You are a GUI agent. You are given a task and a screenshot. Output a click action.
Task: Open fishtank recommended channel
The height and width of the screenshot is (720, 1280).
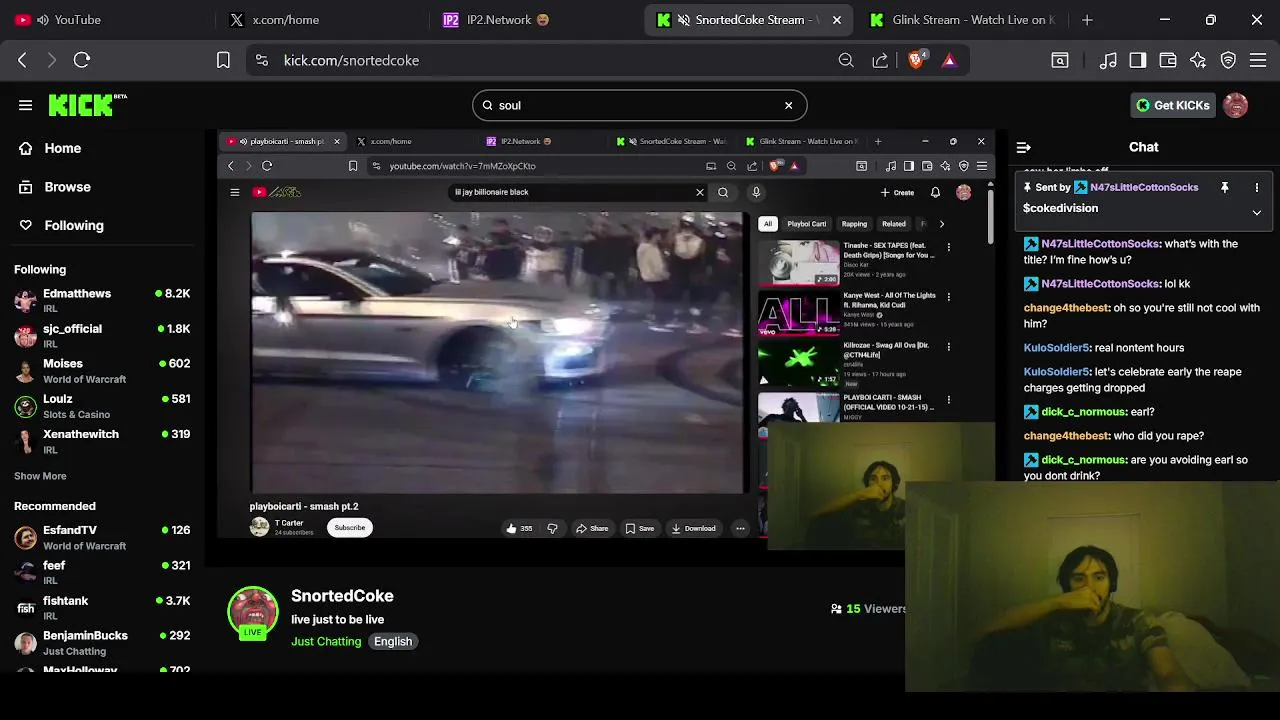pyautogui.click(x=100, y=607)
